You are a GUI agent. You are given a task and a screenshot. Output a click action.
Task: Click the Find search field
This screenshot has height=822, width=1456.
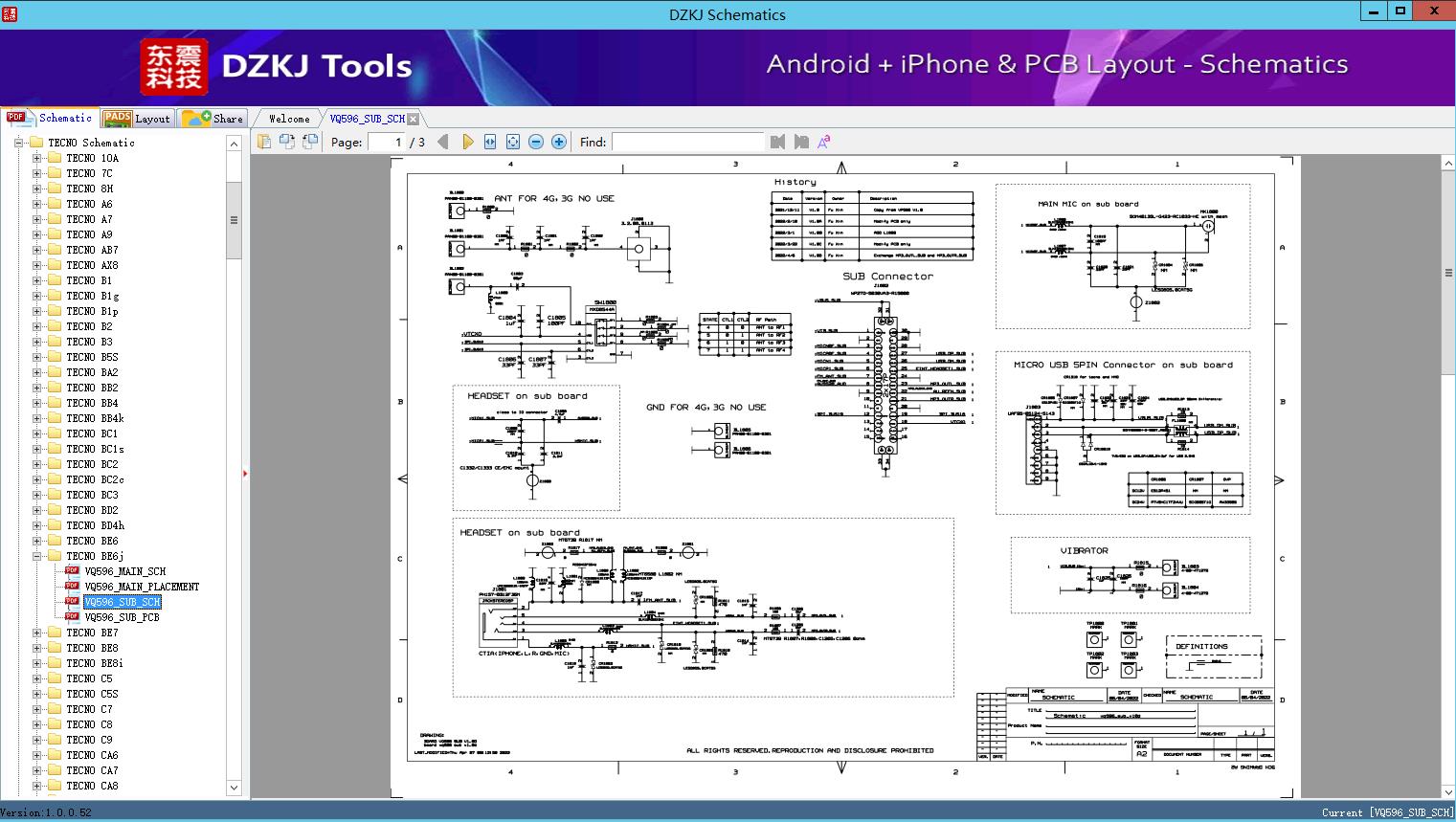pyautogui.click(x=687, y=142)
